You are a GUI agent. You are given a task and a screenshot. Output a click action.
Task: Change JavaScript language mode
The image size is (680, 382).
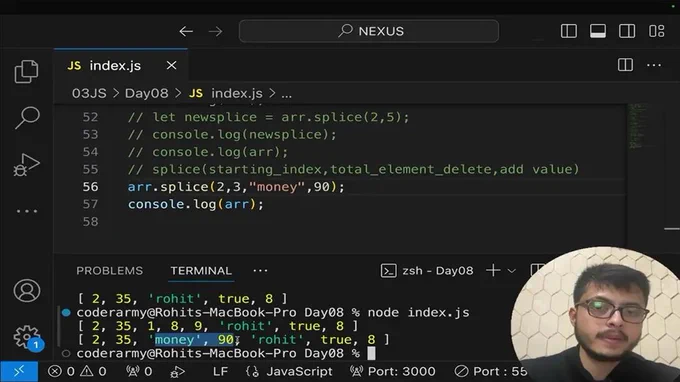tap(289, 372)
